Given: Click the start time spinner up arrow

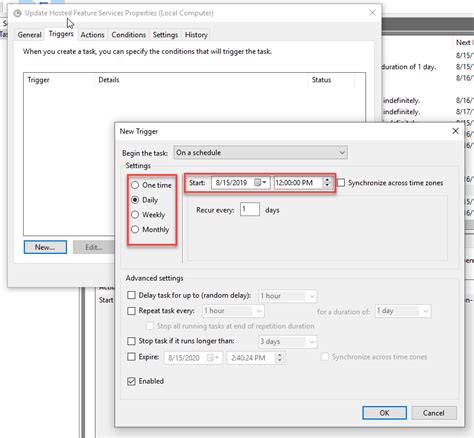Looking at the screenshot, I should 327,180.
